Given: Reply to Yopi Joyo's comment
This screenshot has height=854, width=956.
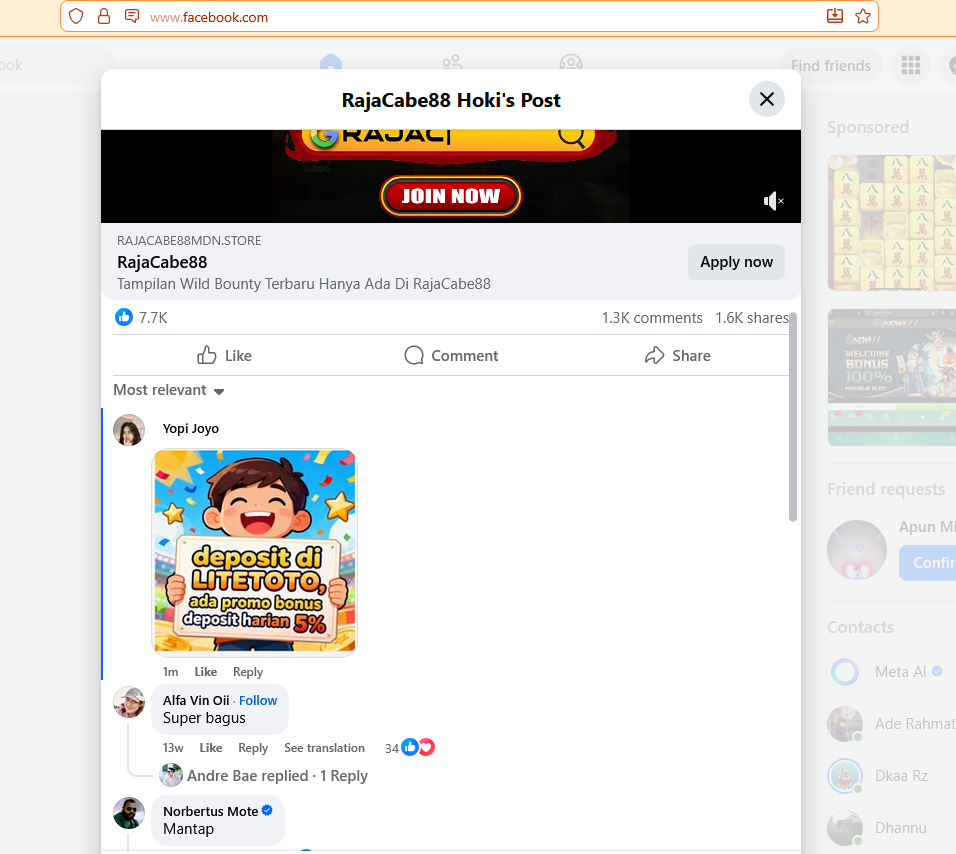Looking at the screenshot, I should click(x=248, y=672).
